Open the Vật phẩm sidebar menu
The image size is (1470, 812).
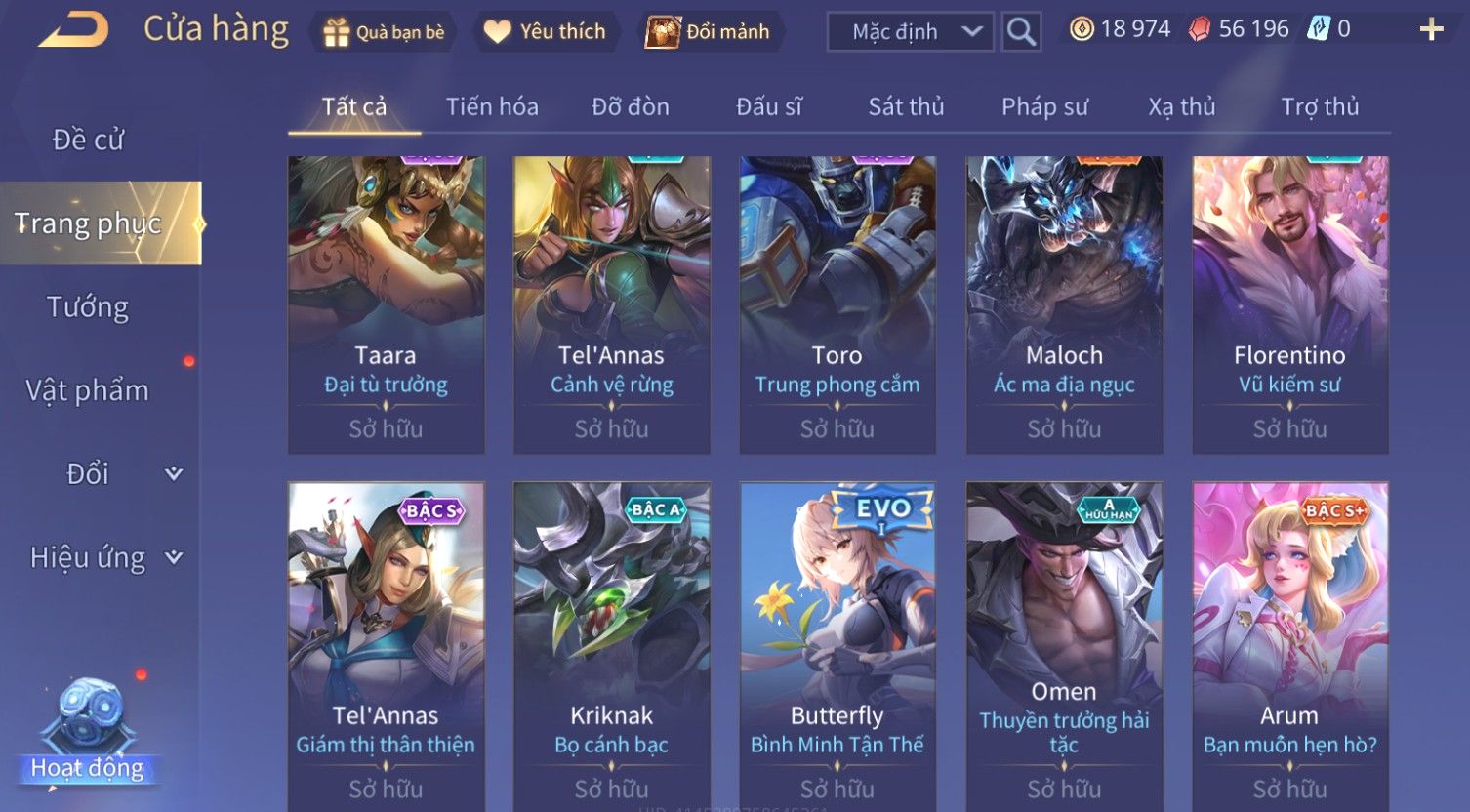pos(88,390)
